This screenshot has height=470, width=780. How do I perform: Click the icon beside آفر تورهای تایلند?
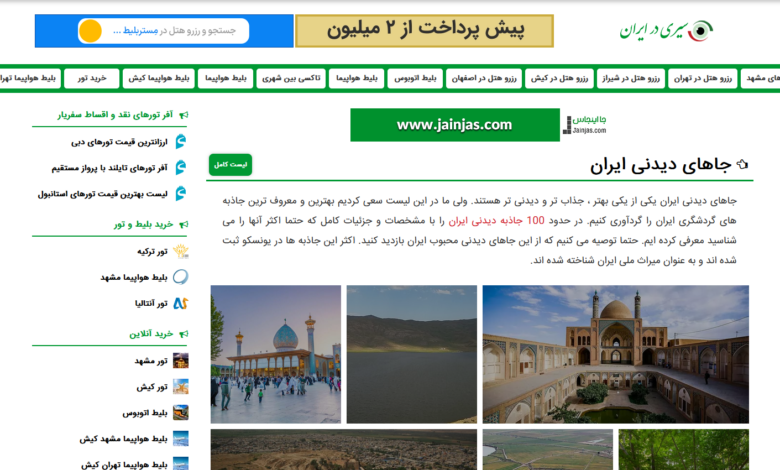point(180,168)
